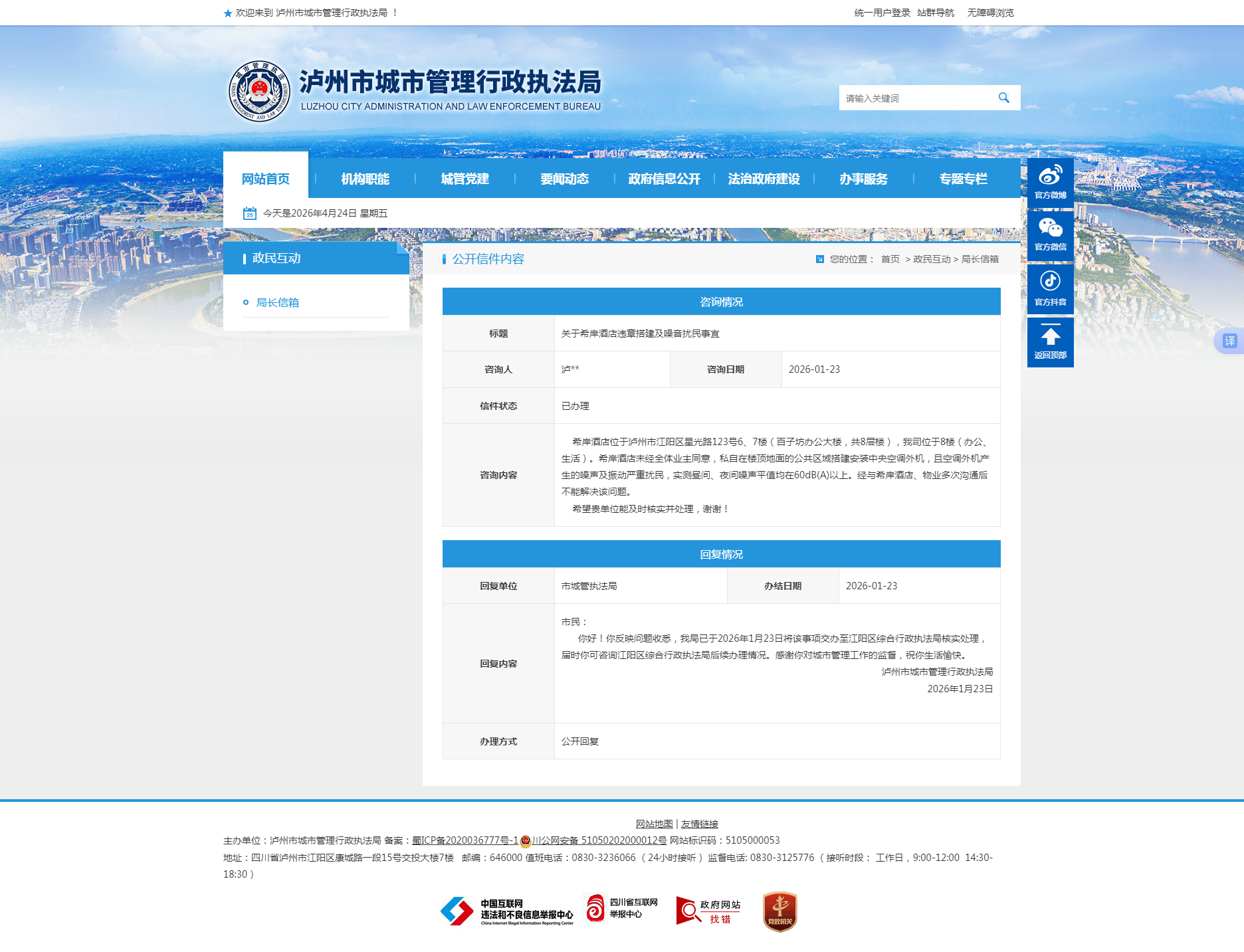Click the 网站地图 footer link
Image resolution: width=1244 pixels, height=952 pixels.
tap(654, 824)
